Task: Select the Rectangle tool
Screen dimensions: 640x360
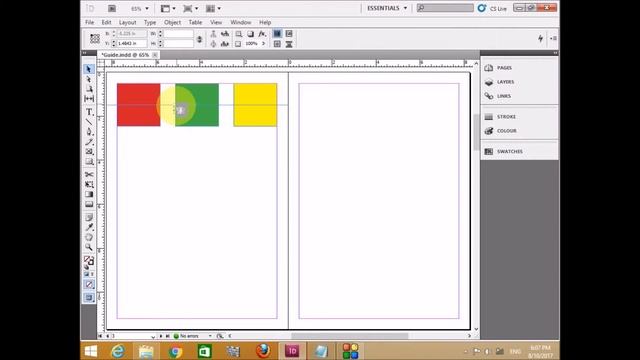Action: (x=89, y=161)
